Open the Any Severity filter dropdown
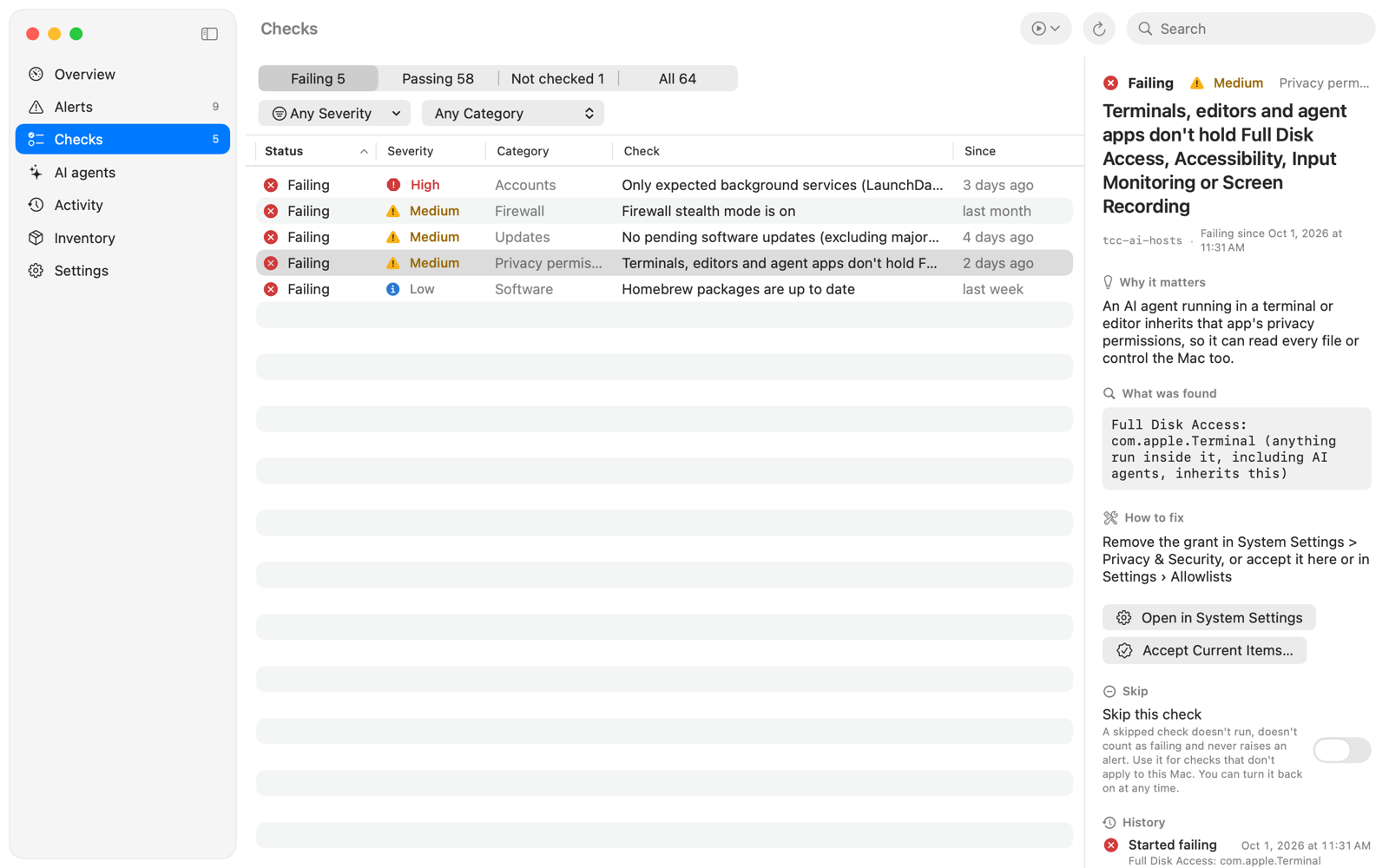This screenshot has width=1389, height=868. 334,114
